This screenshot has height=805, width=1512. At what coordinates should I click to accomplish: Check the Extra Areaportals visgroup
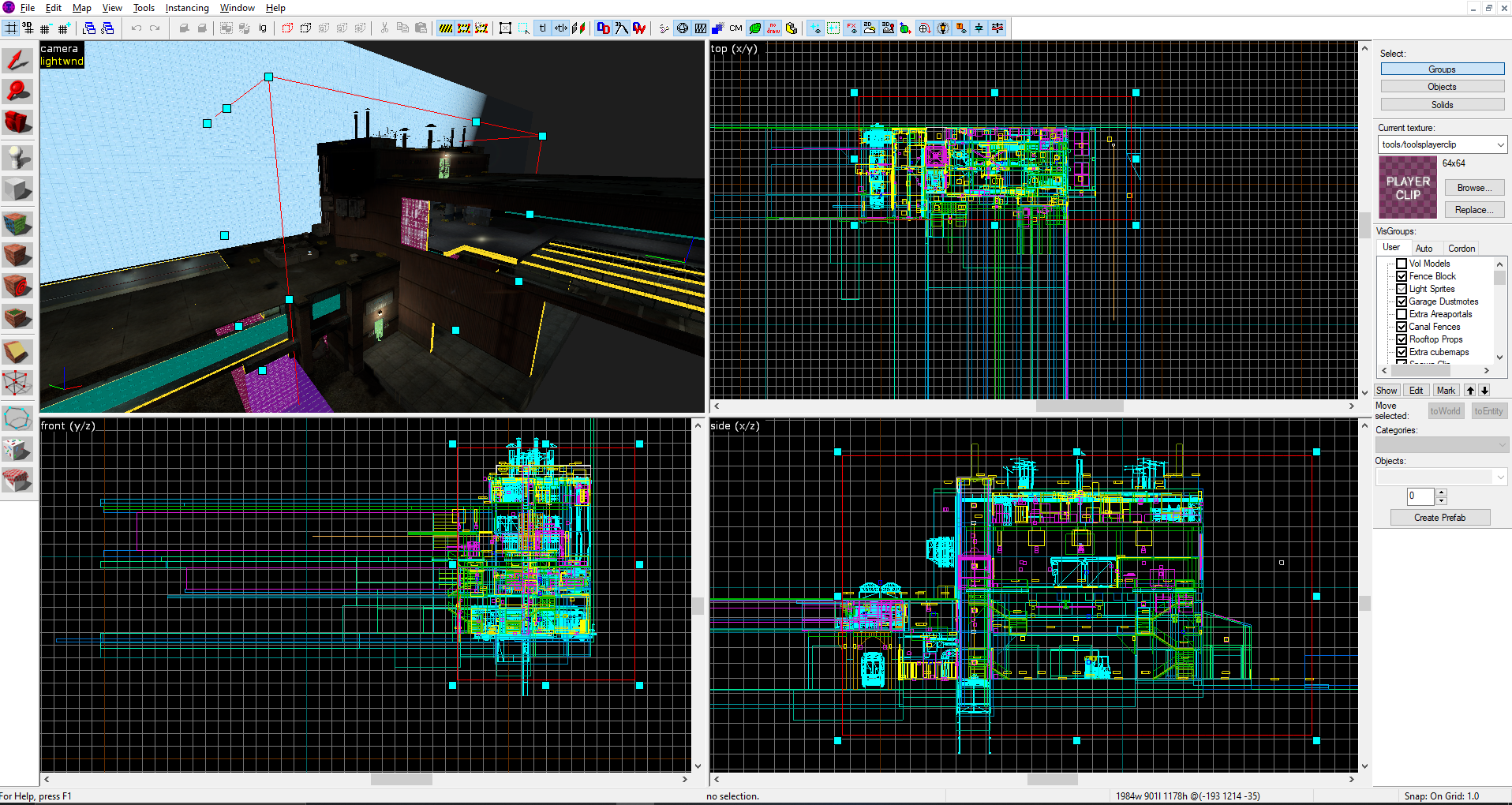[x=1402, y=314]
